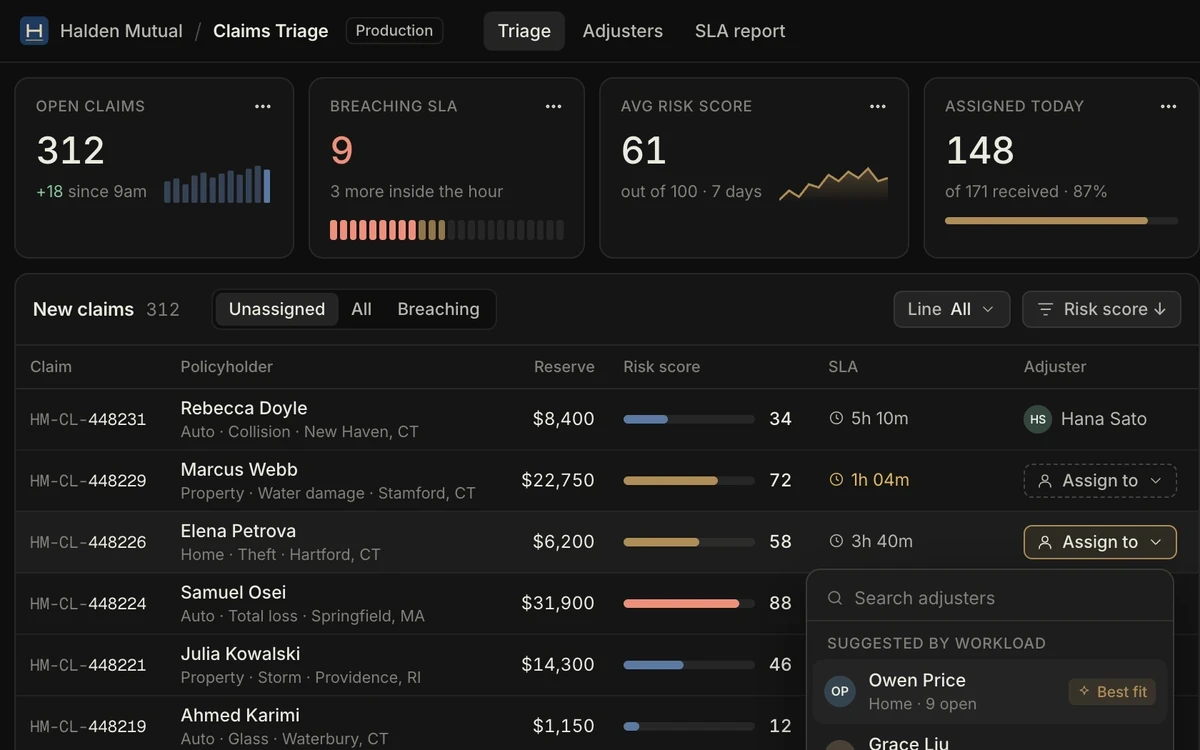Click the Hana Sato adjuster name

(x=1104, y=419)
